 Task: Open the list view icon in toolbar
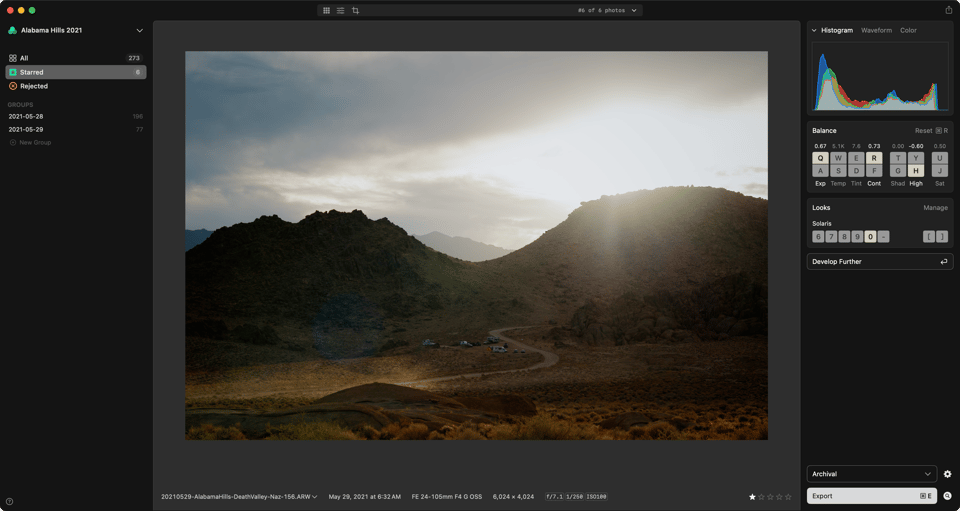pos(340,10)
